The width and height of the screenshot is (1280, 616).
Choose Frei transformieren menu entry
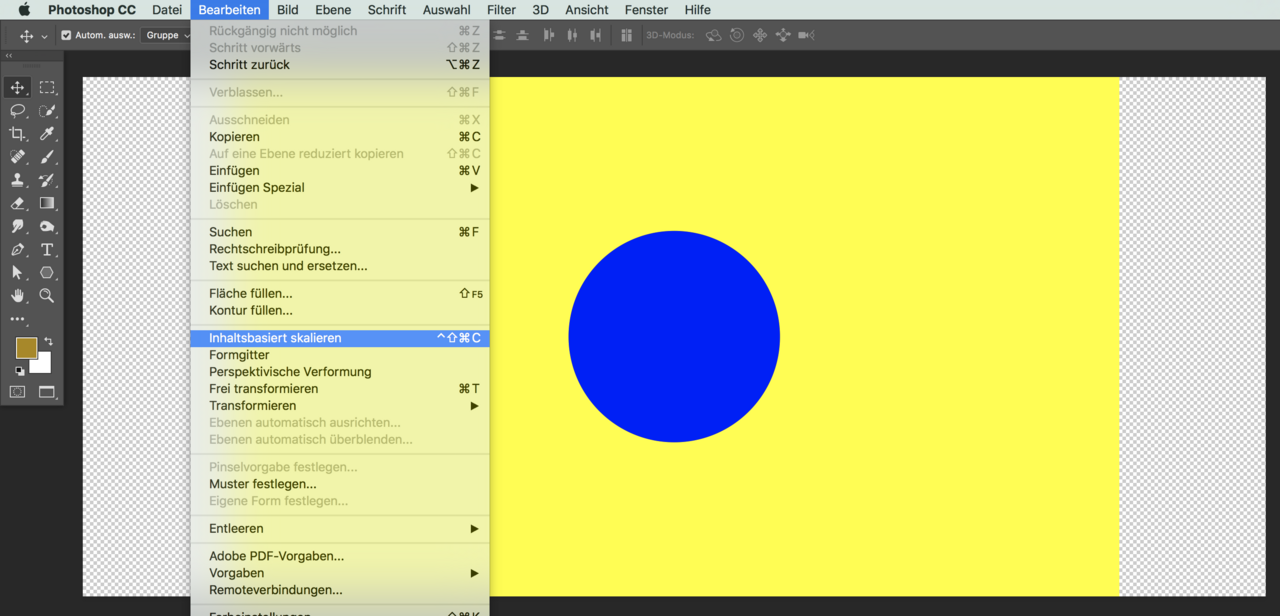click(340, 388)
